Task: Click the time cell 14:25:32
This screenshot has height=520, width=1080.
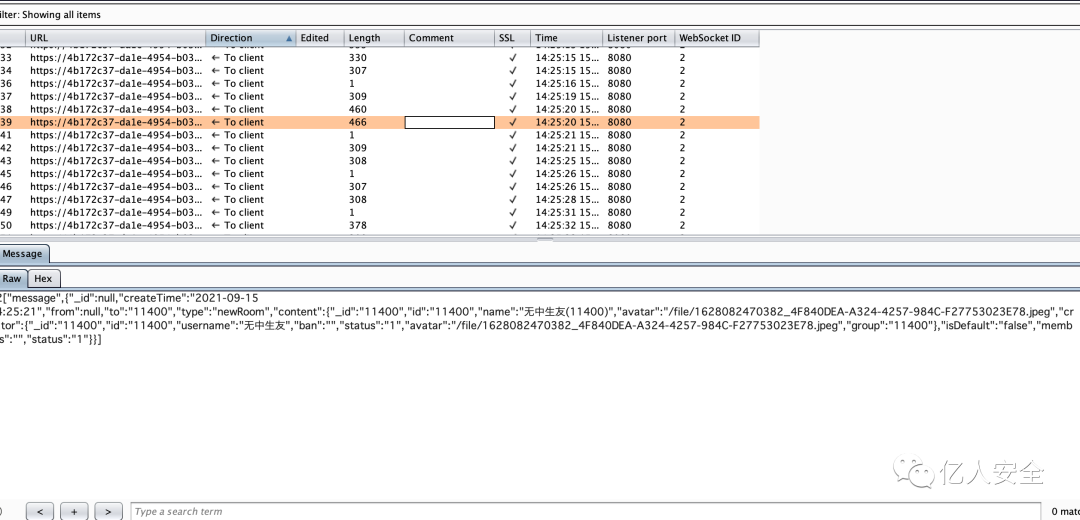Action: pyautogui.click(x=567, y=225)
